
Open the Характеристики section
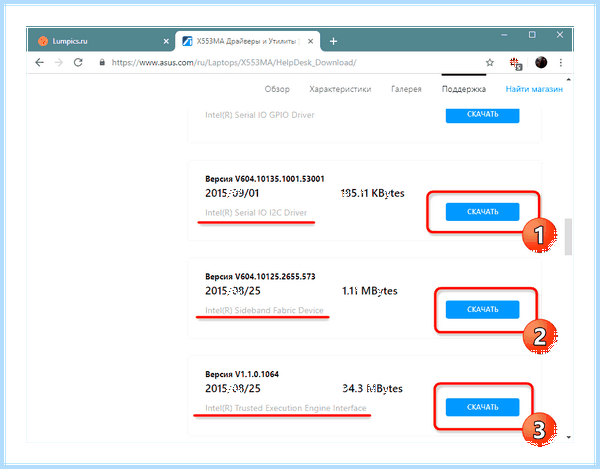click(340, 89)
